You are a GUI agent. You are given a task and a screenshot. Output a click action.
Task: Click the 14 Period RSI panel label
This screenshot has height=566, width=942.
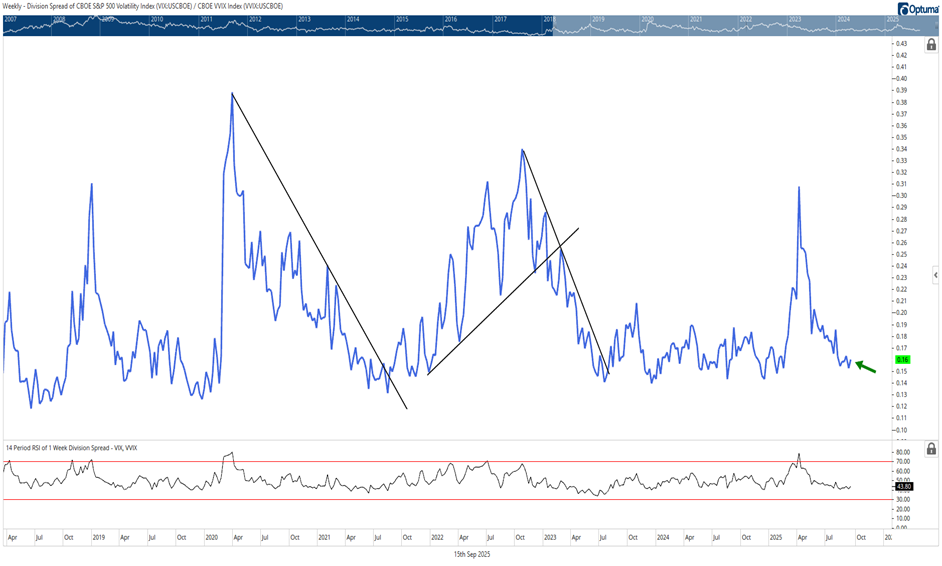[72, 447]
